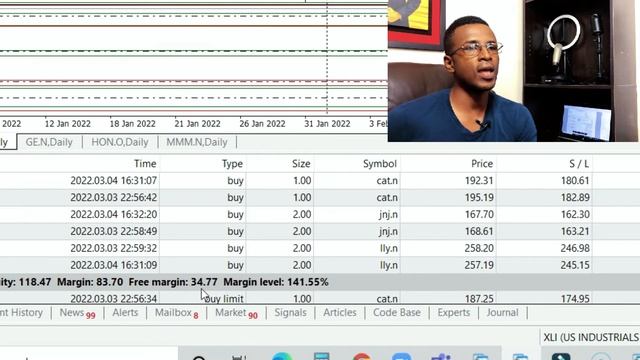Sort trades by the Price column header
Viewport: 640px width, 360px height.
pos(482,164)
